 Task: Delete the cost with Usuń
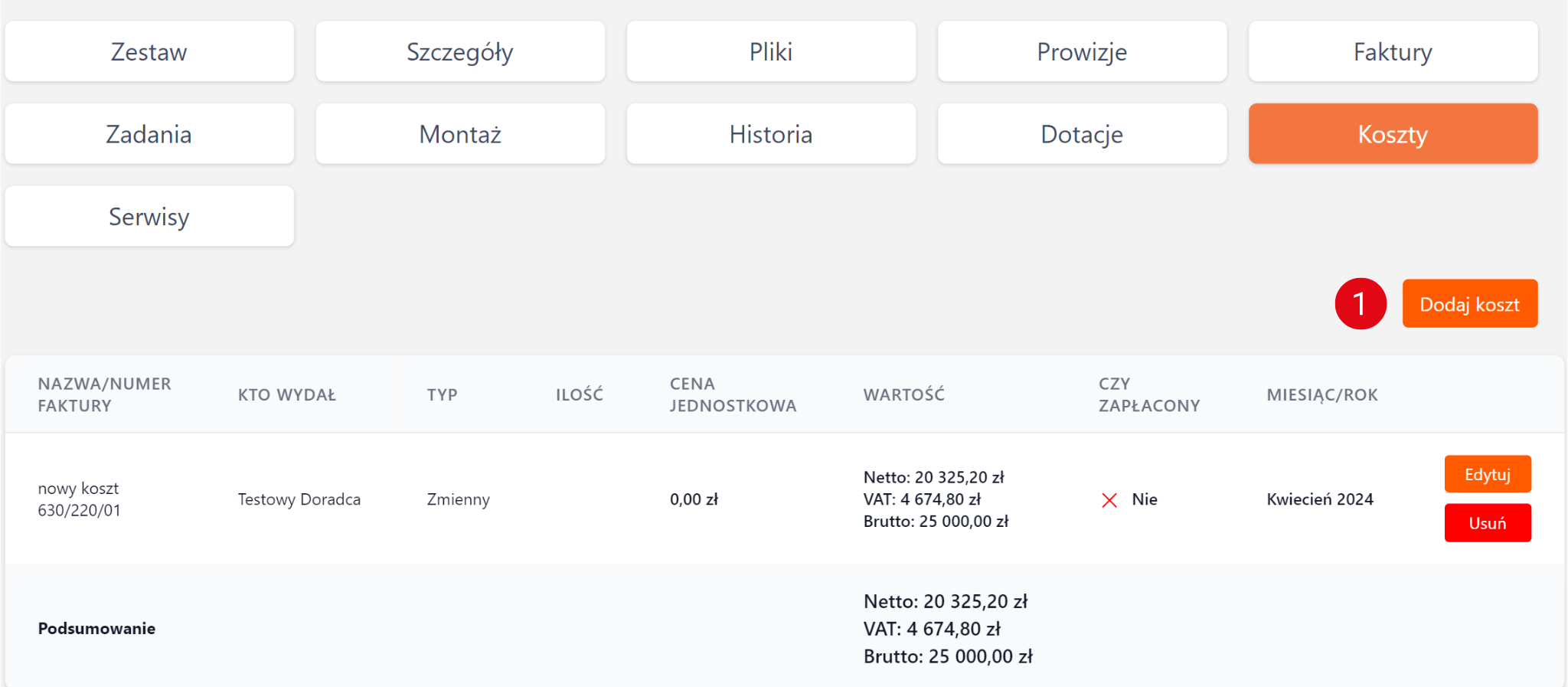coord(1487,523)
